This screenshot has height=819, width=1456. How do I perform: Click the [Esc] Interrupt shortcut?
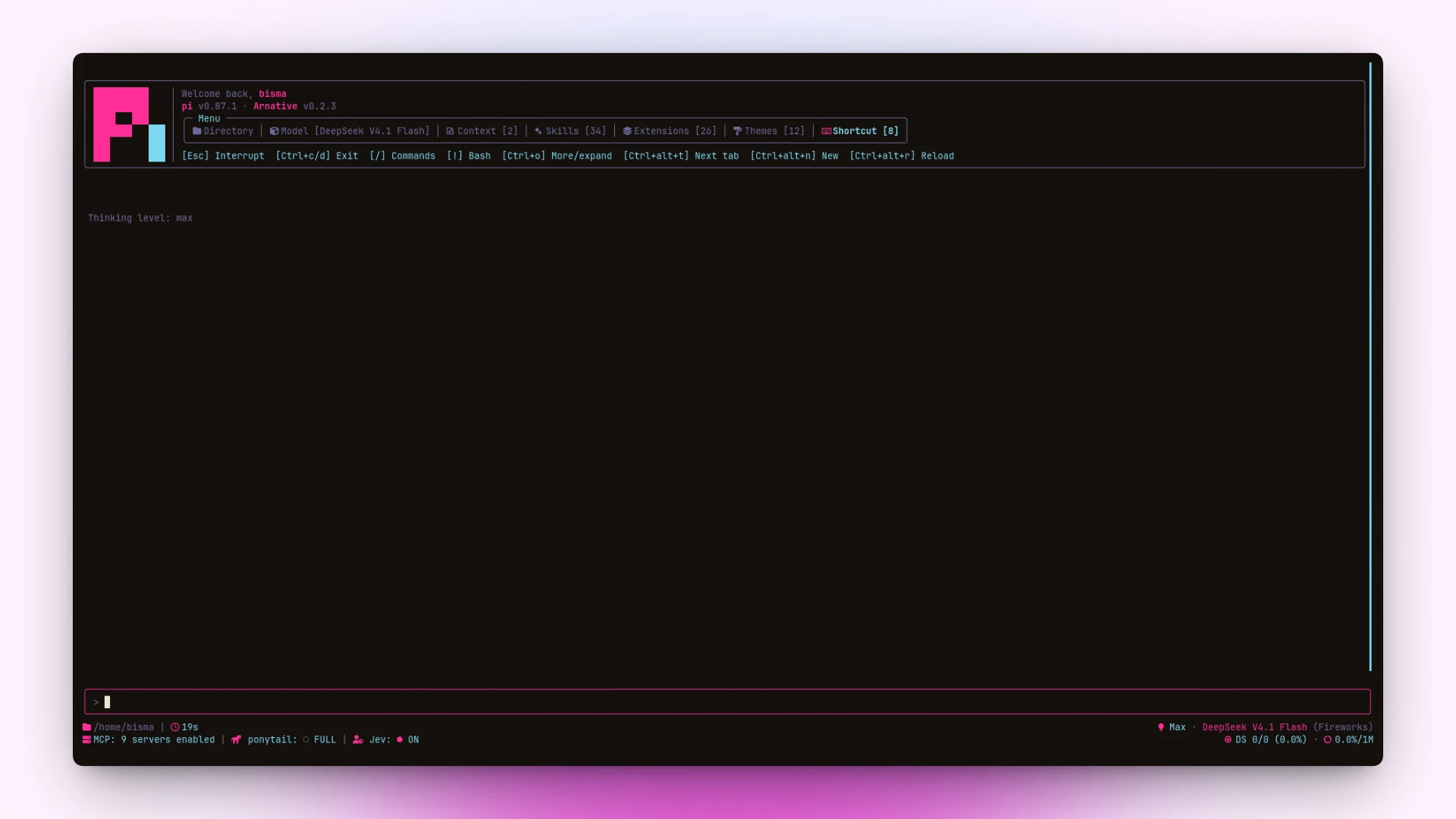[223, 156]
